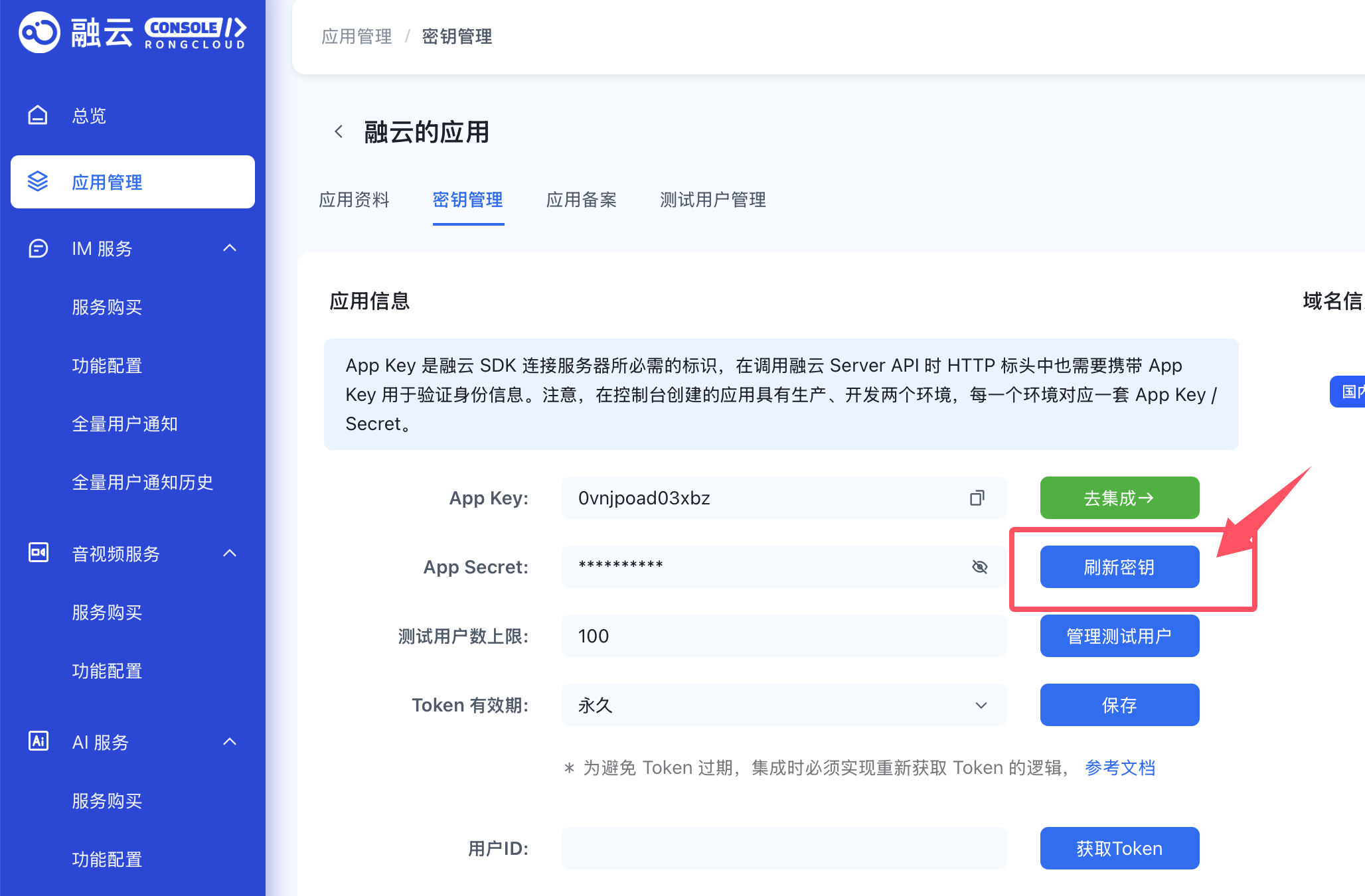Screen dimensions: 1365x896
Task: Click the 用户ID input field
Action: 783,848
